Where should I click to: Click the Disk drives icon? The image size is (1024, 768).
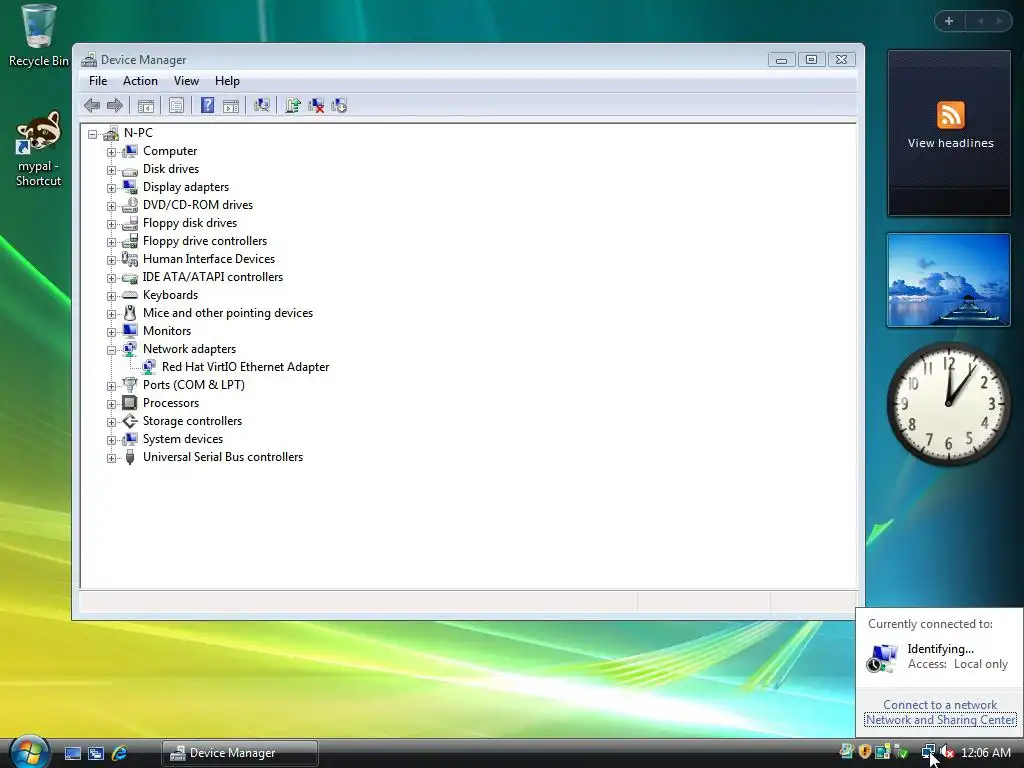(x=130, y=170)
